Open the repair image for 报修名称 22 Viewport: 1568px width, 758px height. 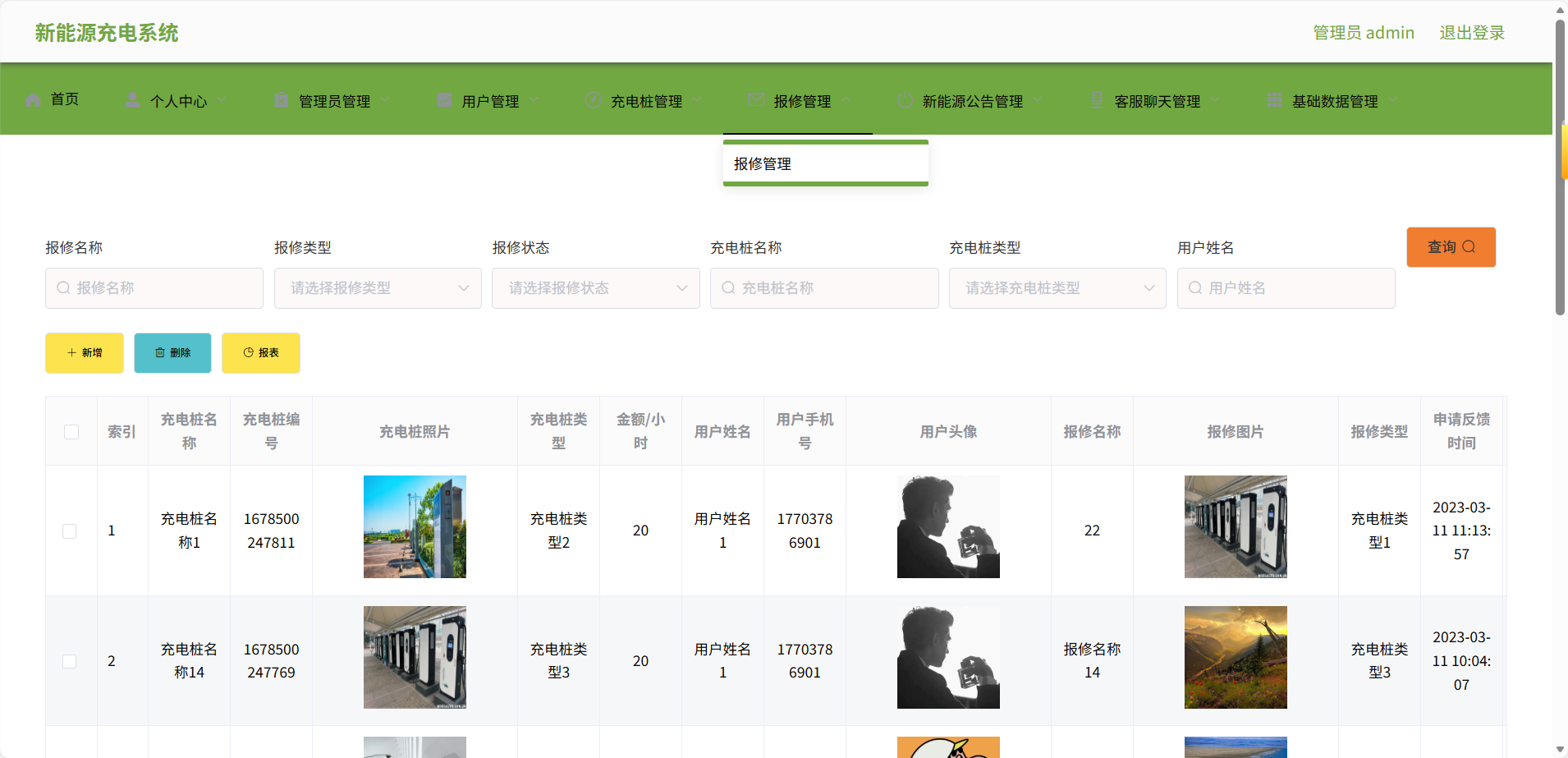[1236, 527]
